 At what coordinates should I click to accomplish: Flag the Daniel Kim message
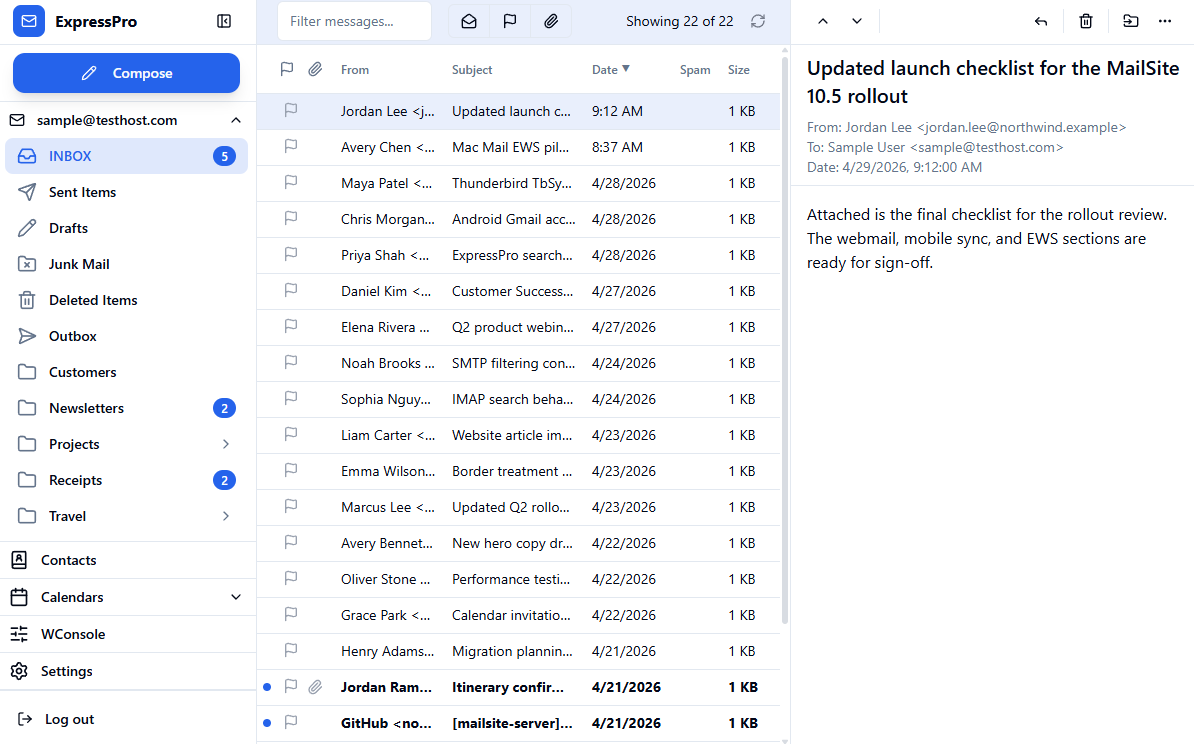[291, 290]
